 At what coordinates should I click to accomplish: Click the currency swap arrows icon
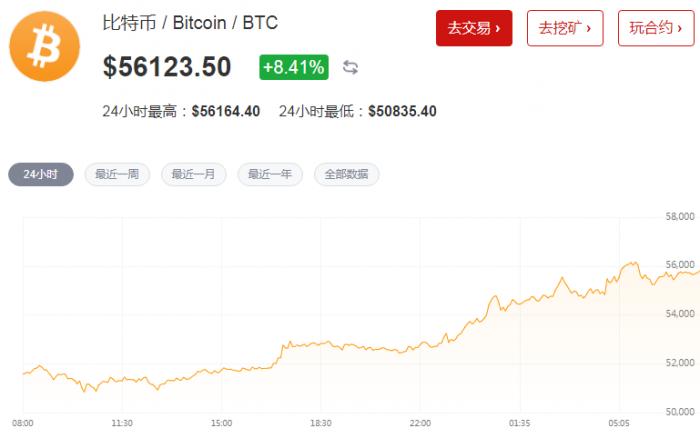click(350, 68)
